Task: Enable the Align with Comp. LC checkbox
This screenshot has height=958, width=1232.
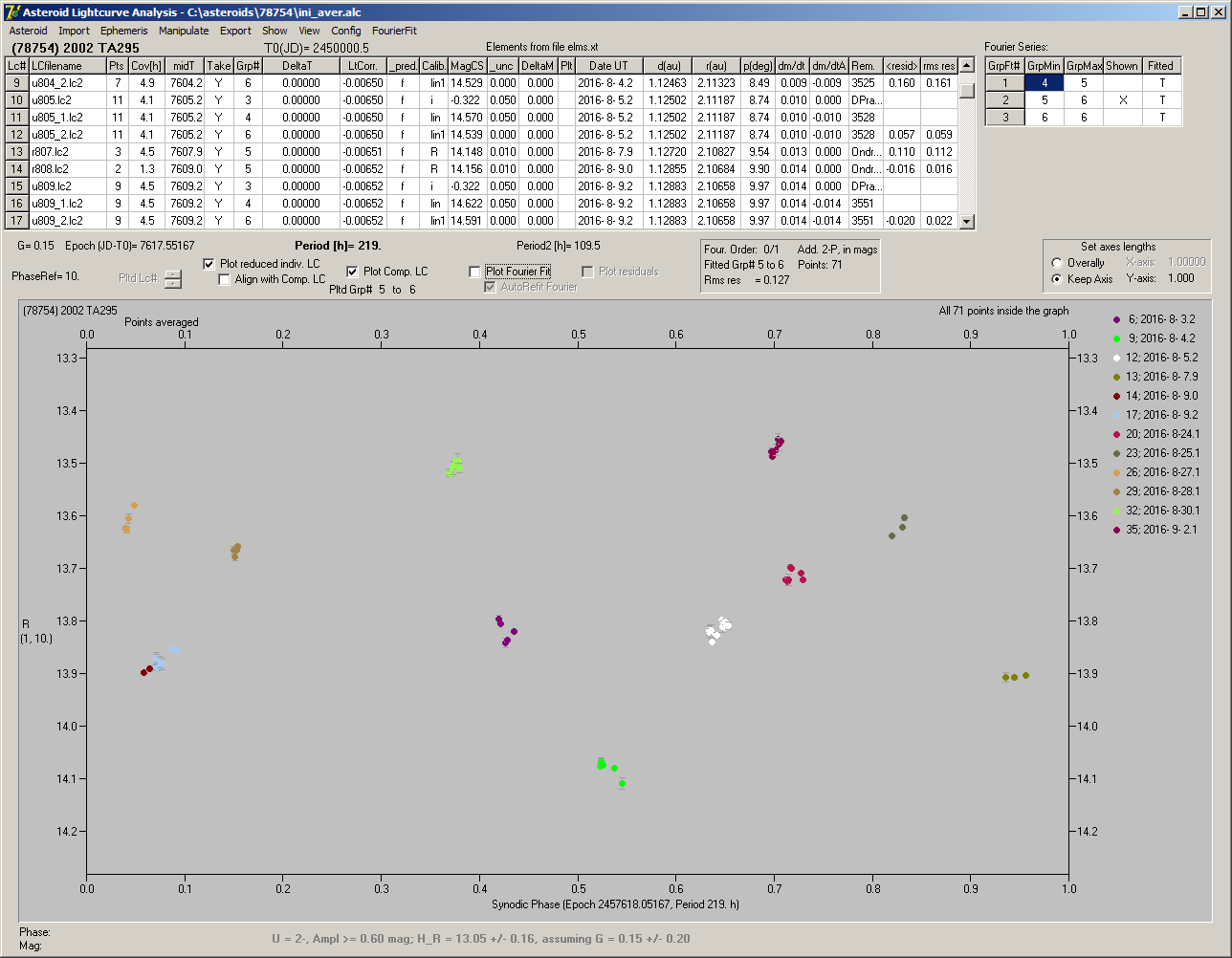Action: [x=225, y=280]
